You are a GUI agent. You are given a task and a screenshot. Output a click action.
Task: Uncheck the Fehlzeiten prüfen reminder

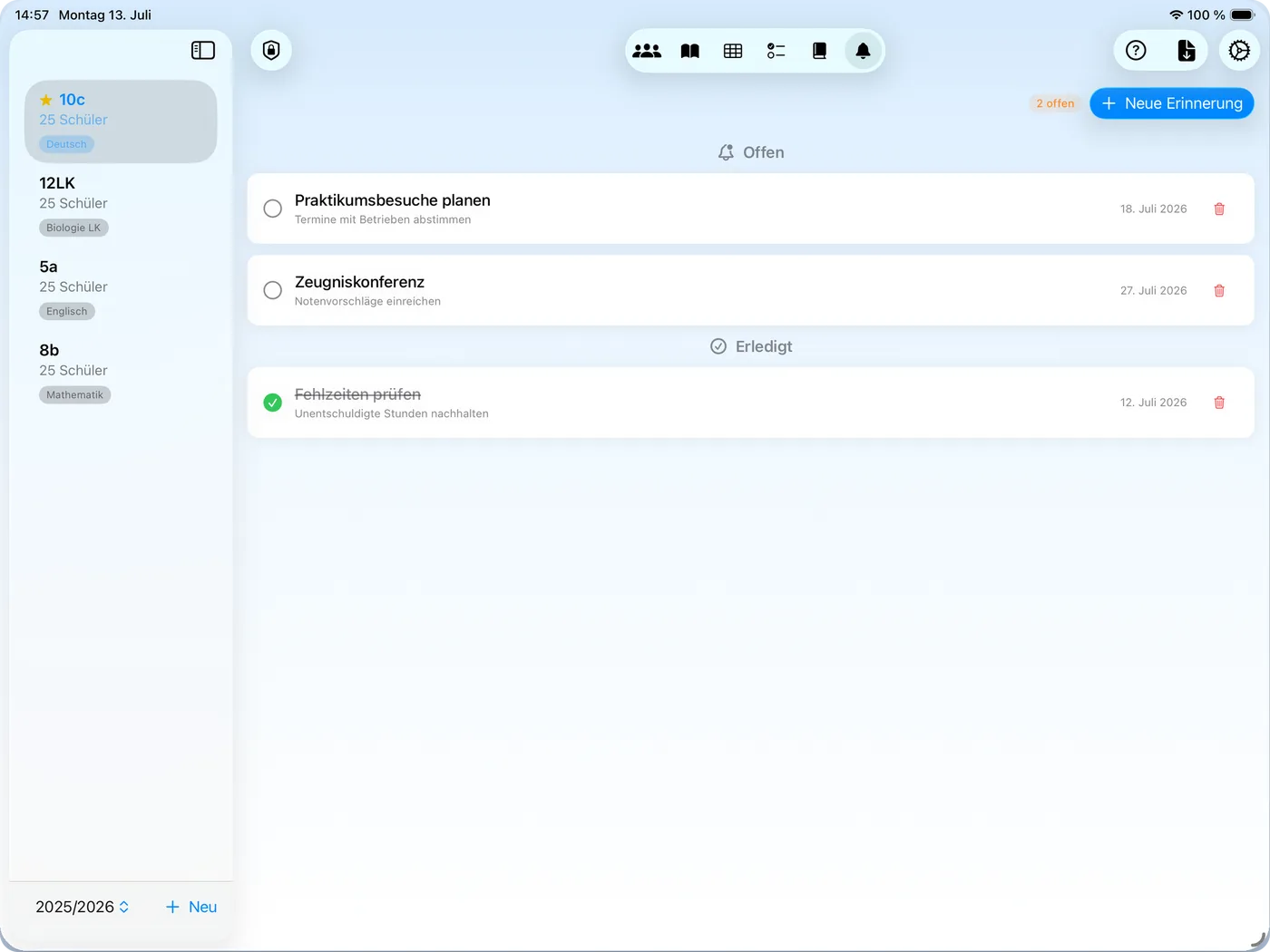point(272,403)
